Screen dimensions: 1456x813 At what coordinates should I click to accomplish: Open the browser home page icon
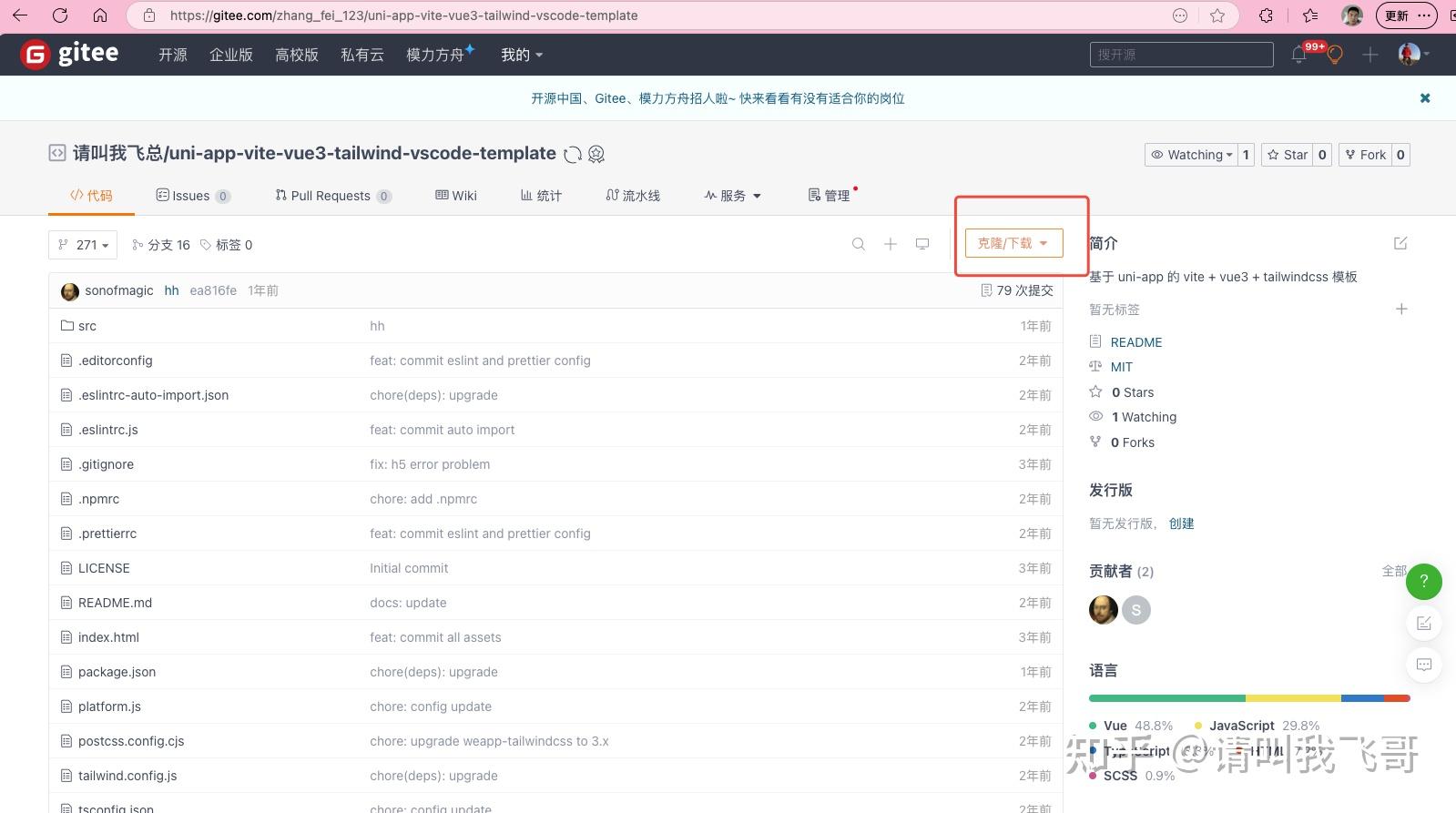coord(100,15)
